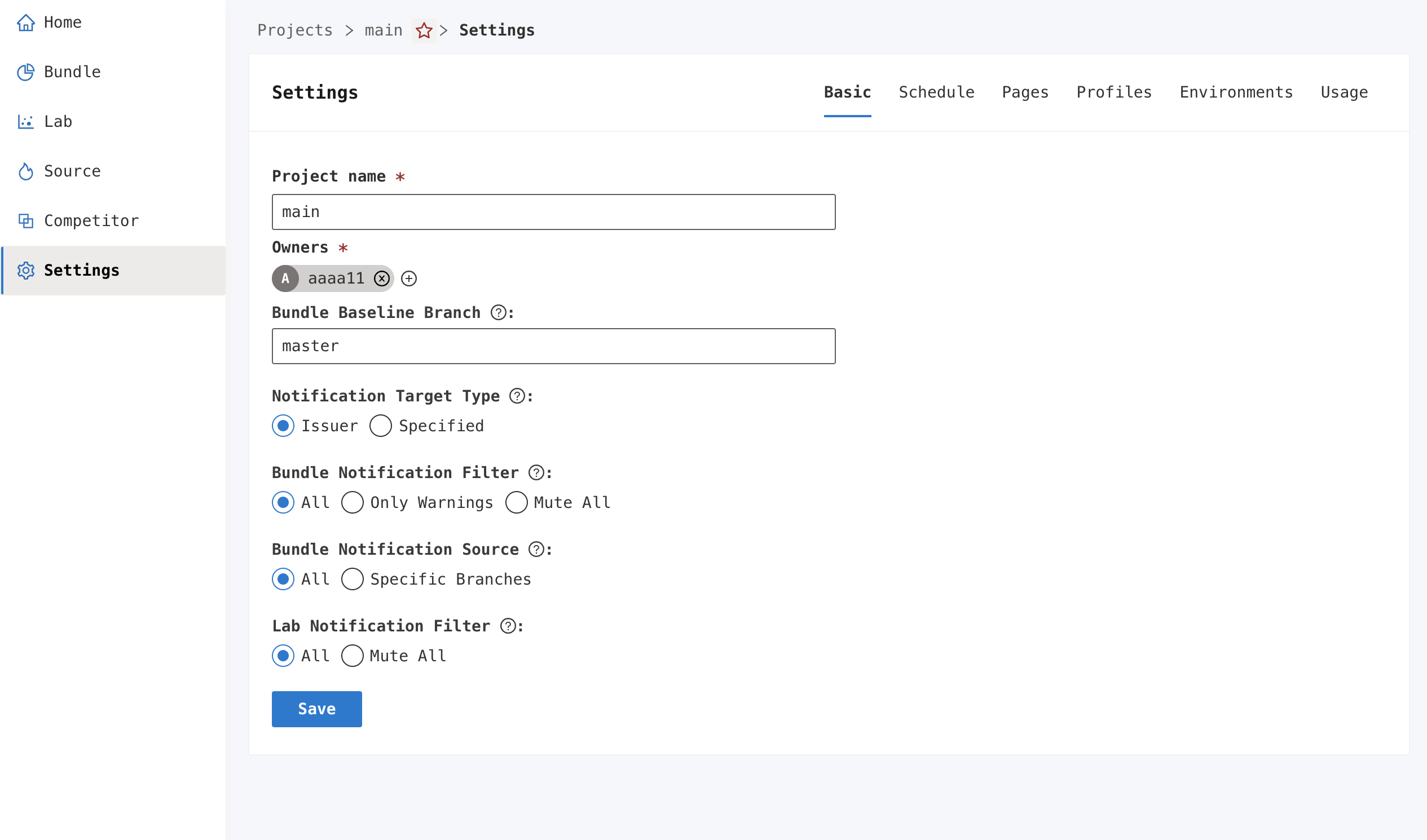The image size is (1427, 840).
Task: Show help for Bundle Notification Source
Action: pos(536,549)
